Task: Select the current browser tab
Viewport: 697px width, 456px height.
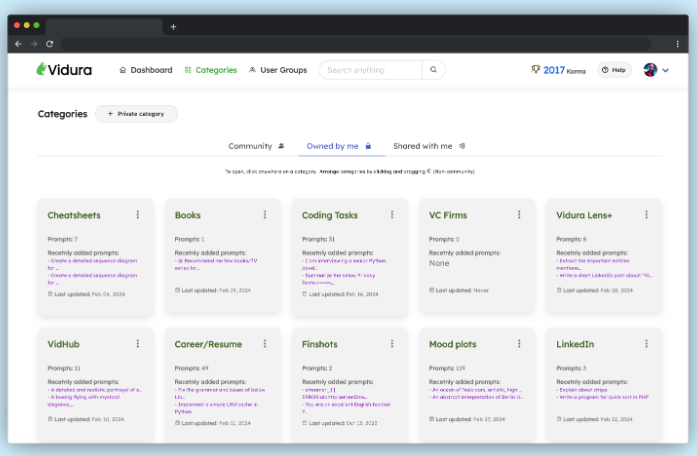Action: point(104,26)
